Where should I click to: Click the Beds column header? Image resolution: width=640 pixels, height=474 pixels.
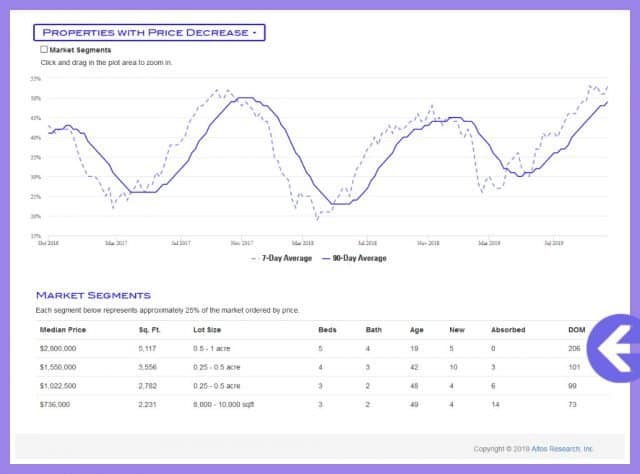pos(327,329)
